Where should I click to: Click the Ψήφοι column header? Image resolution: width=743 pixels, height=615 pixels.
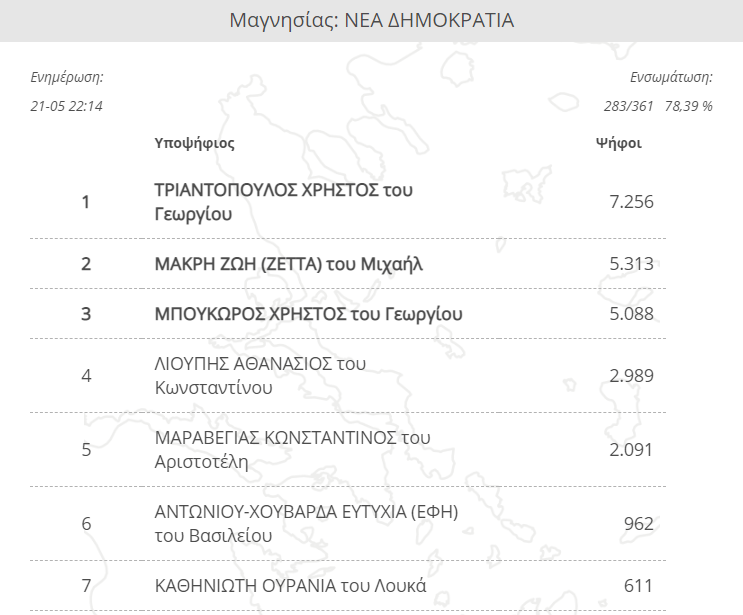pyautogui.click(x=618, y=143)
